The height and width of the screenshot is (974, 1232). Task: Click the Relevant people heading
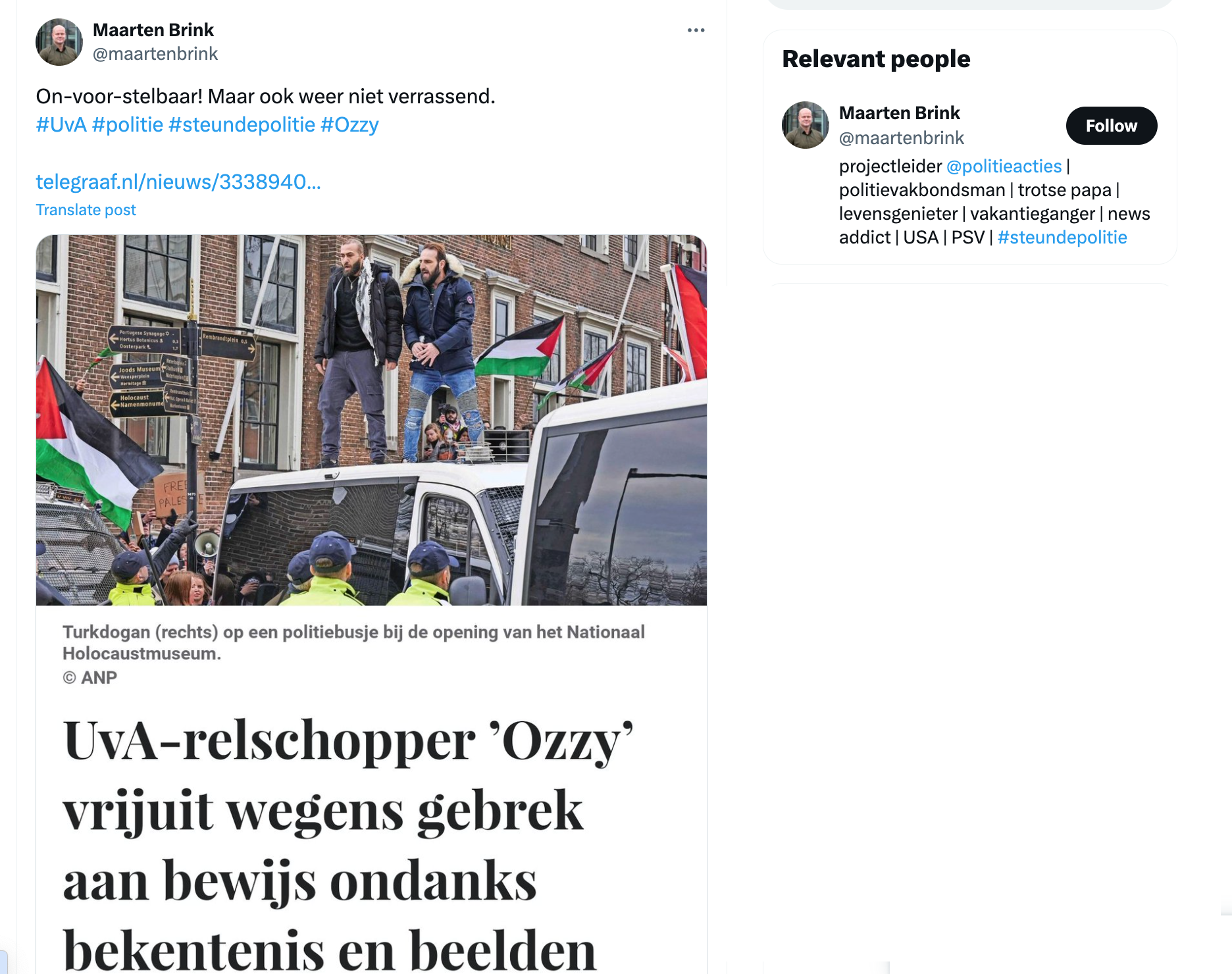coord(876,59)
